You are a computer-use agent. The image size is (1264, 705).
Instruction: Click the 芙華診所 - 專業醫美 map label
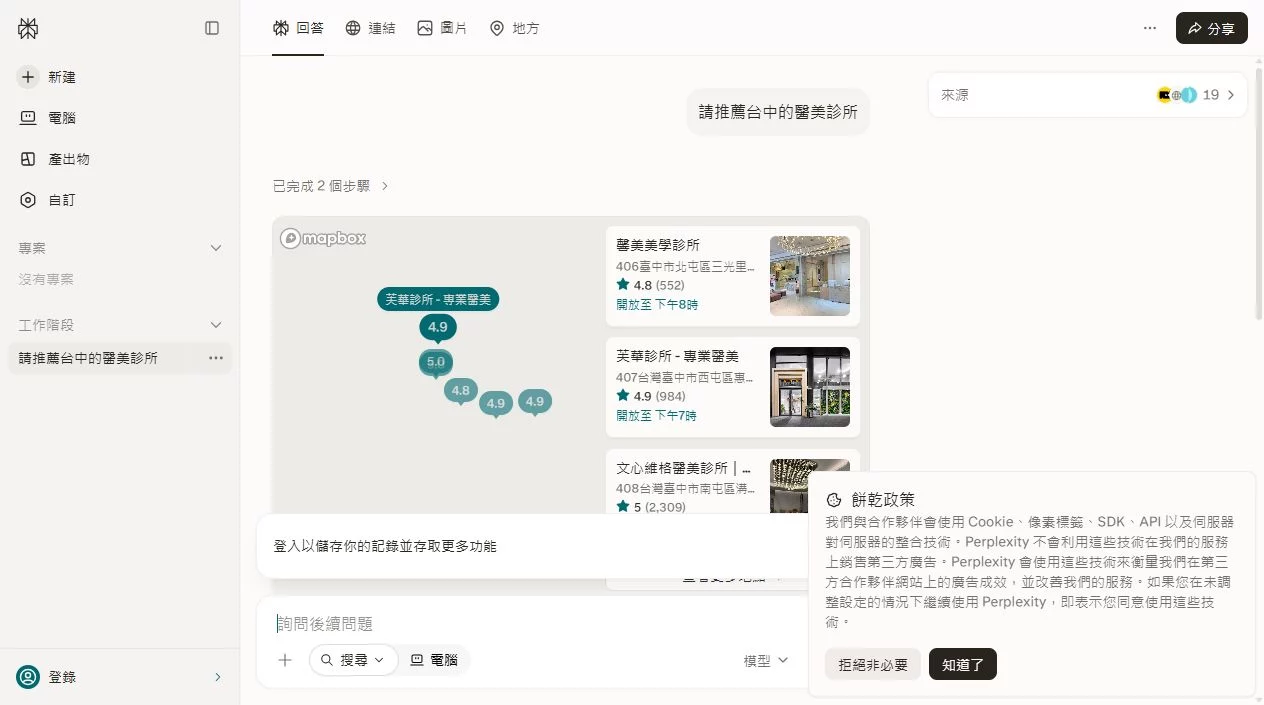pos(438,298)
